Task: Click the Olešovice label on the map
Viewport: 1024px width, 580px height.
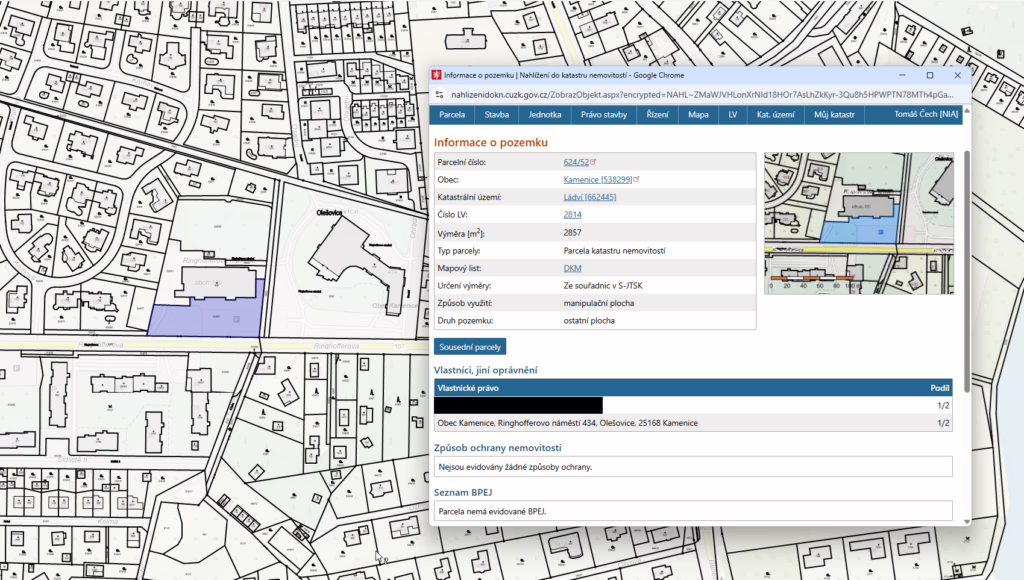Action: [329, 213]
